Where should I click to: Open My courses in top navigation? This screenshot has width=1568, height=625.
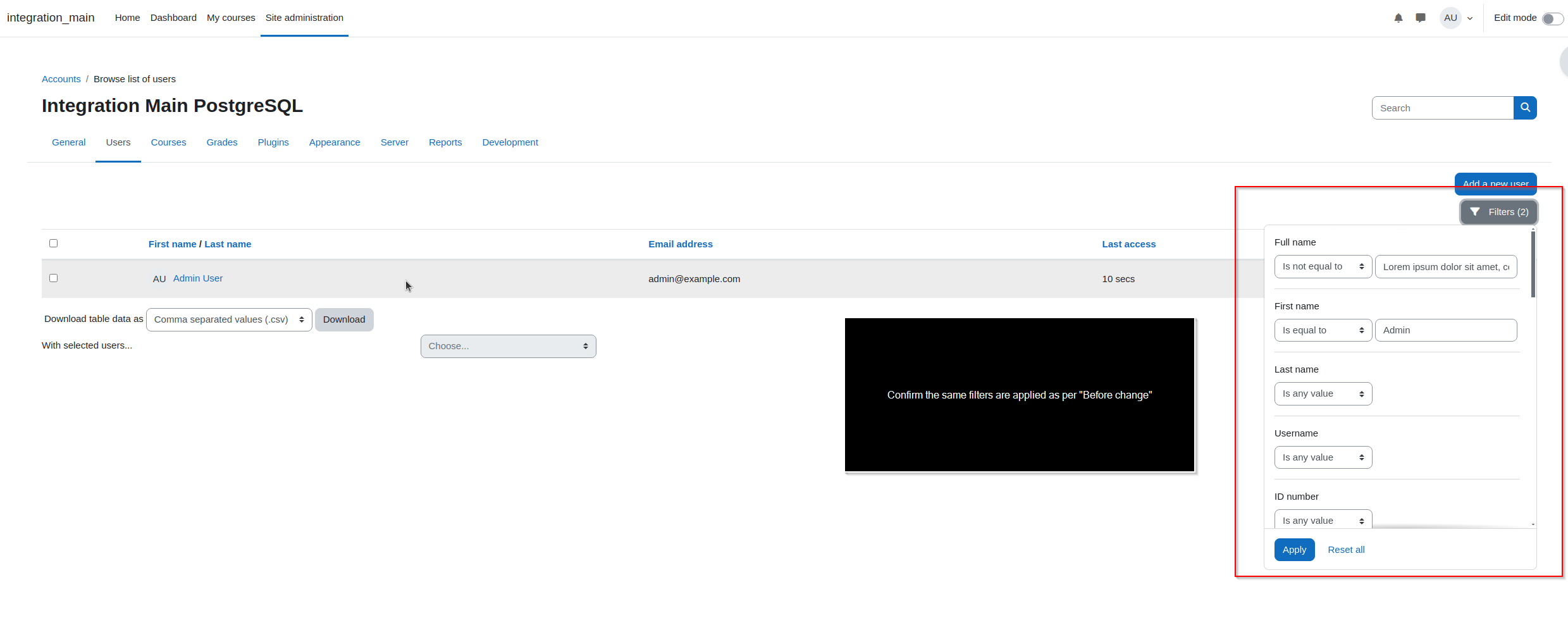coord(231,18)
